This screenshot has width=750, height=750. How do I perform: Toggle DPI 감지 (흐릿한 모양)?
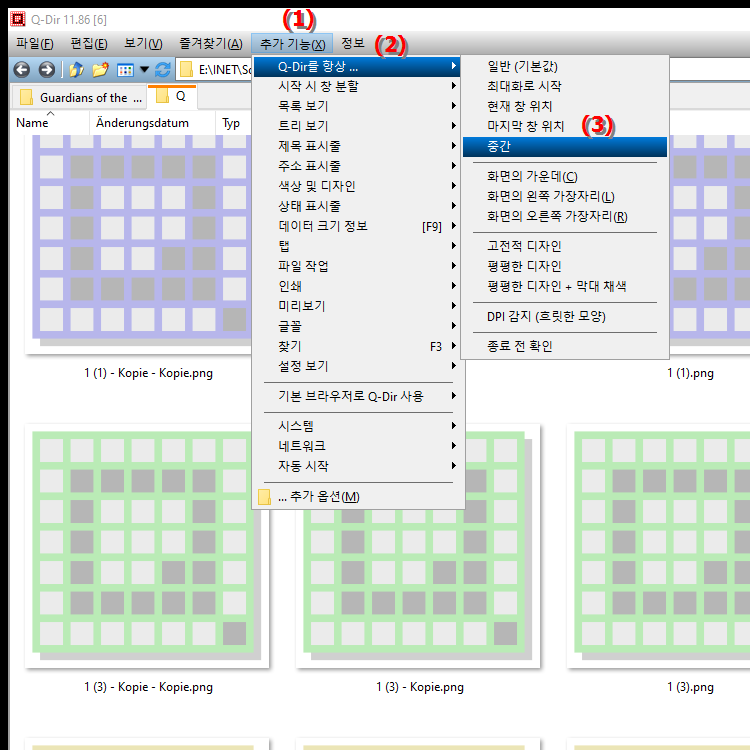[x=565, y=317]
